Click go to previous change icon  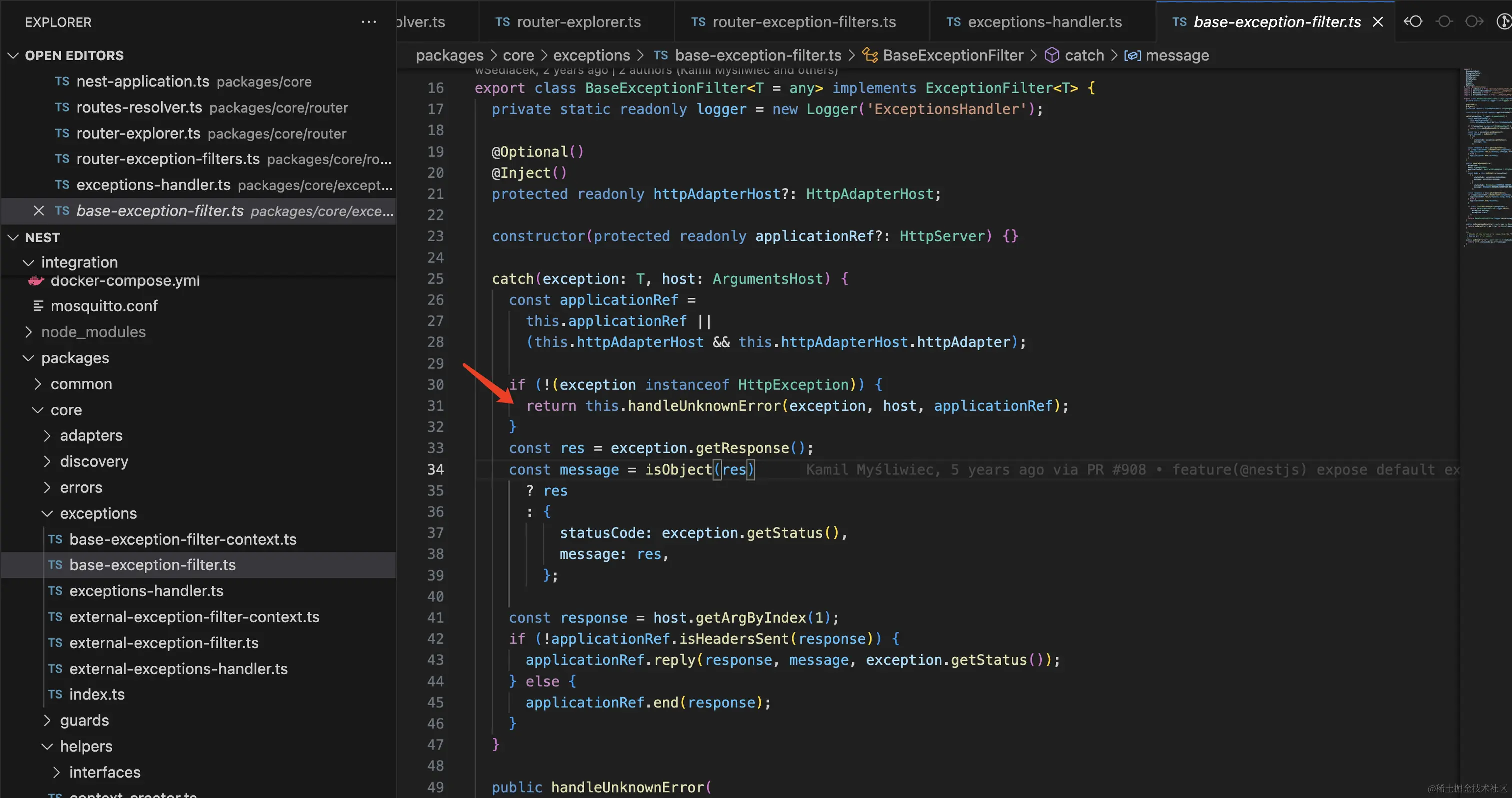coord(1413,22)
